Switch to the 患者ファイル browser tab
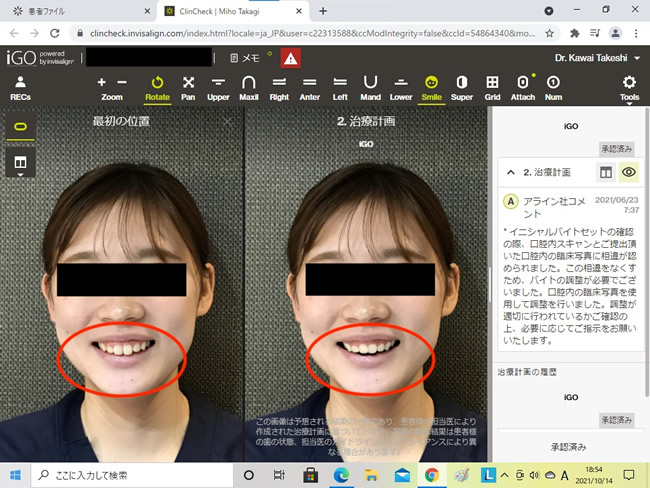This screenshot has width=650, height=488. tap(48, 10)
